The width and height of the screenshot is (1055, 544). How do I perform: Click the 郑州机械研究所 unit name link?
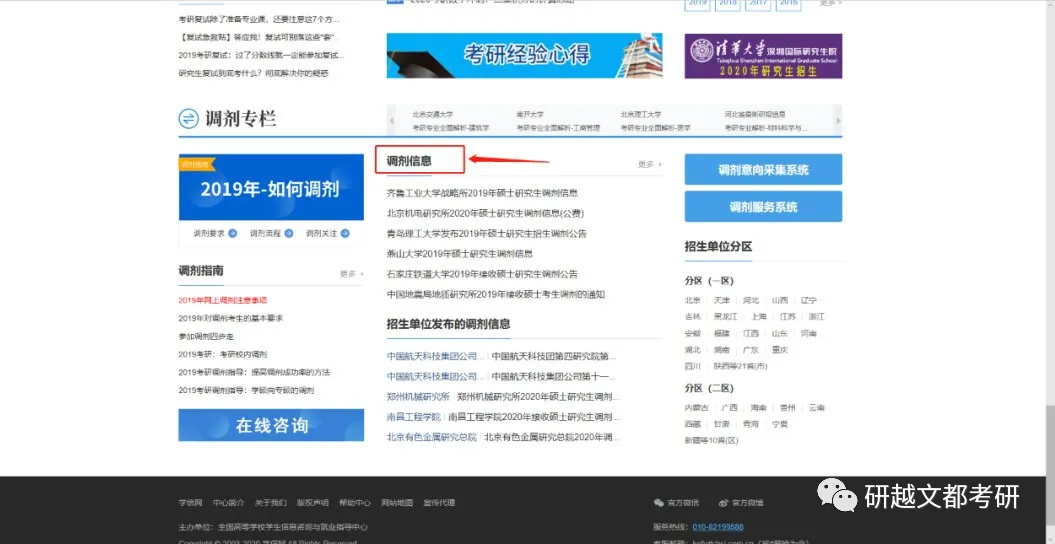(x=418, y=397)
